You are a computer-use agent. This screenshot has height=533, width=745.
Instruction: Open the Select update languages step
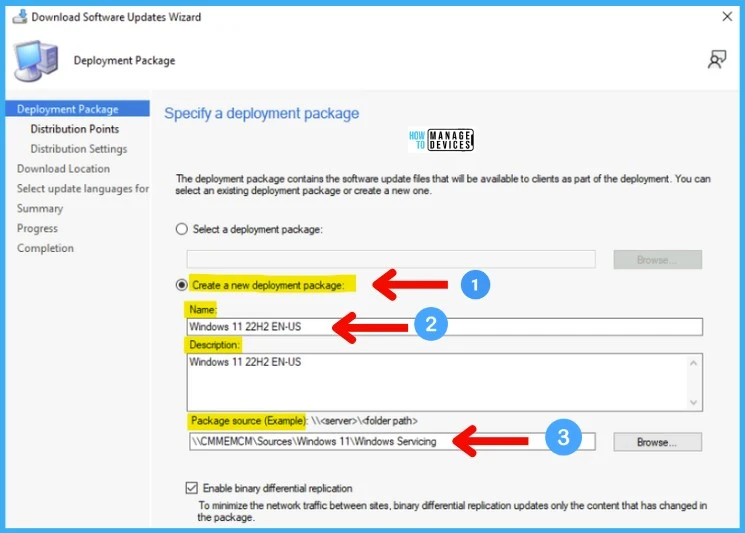coord(83,189)
